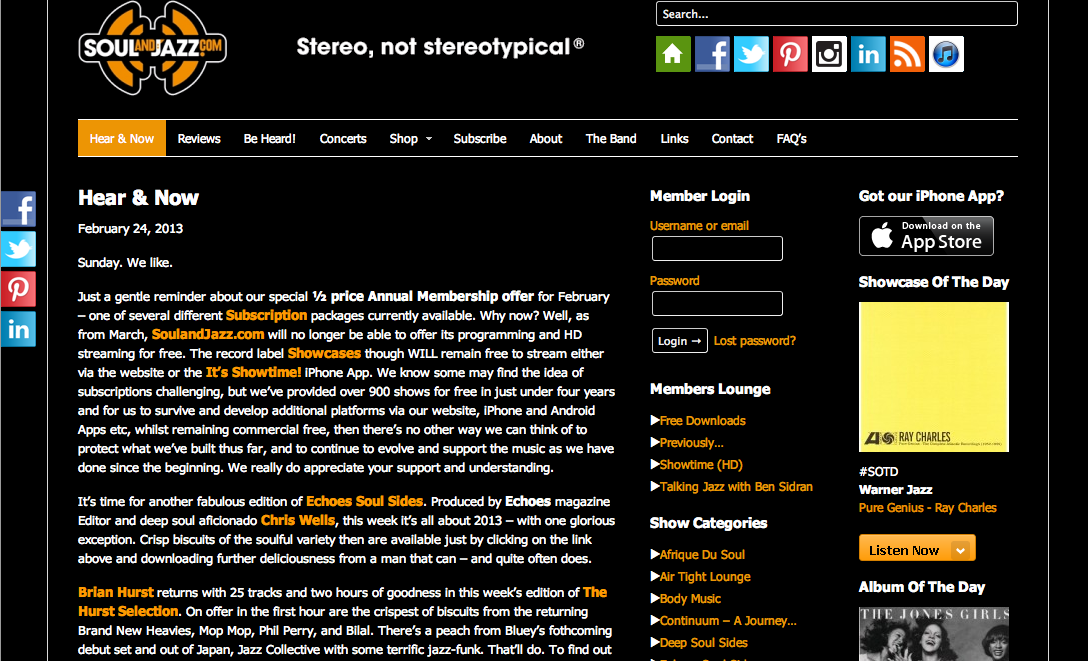Share via LinkedIn in the left floating sidebar

[x=18, y=329]
